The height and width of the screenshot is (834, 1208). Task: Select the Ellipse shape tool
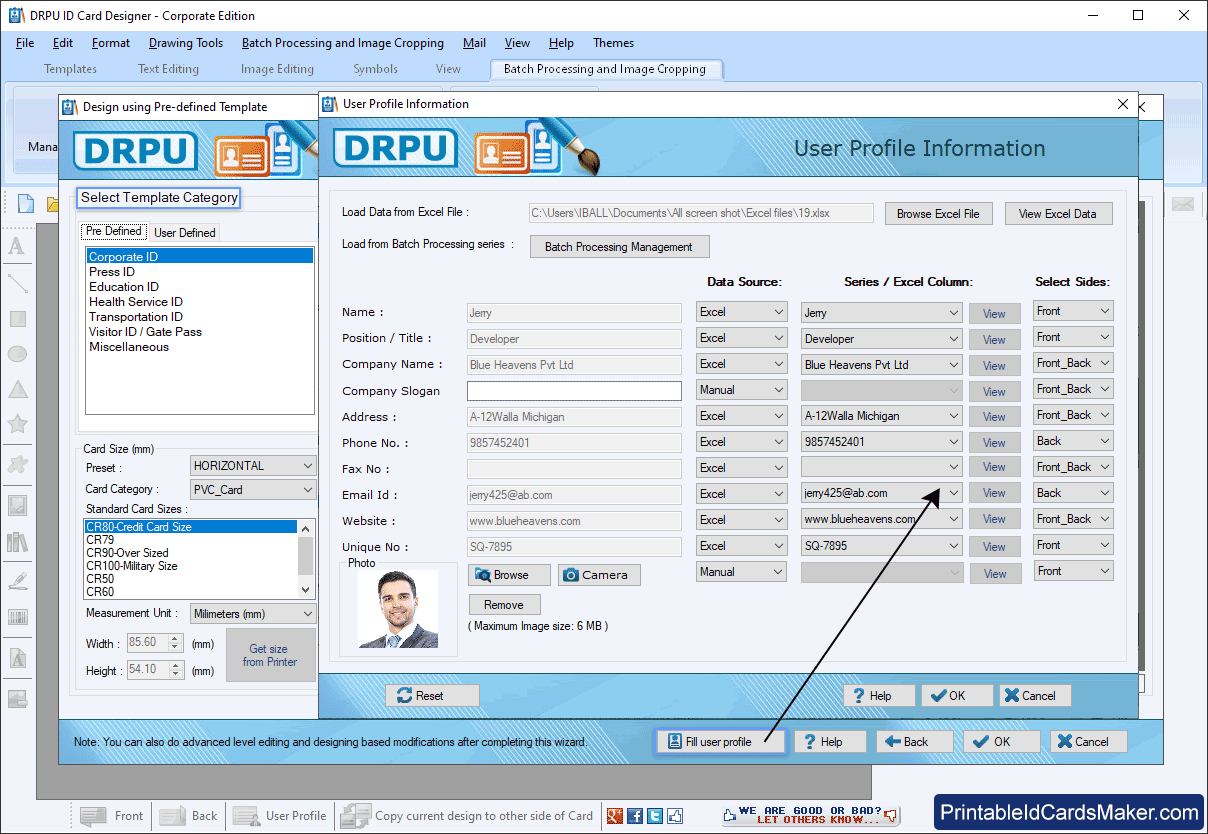click(17, 354)
